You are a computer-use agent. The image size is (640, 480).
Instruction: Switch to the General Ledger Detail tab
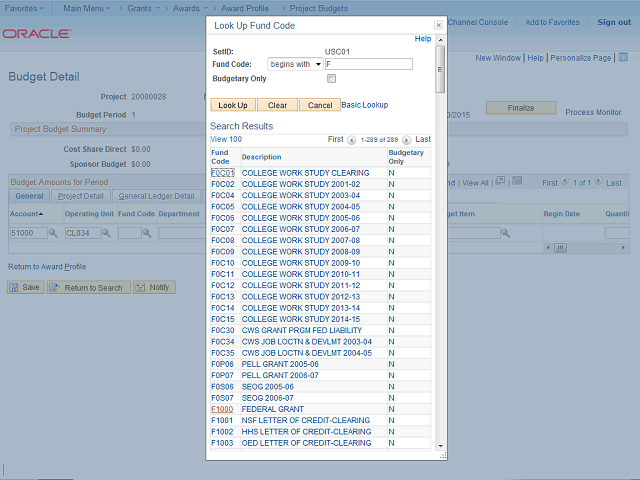pos(156,196)
